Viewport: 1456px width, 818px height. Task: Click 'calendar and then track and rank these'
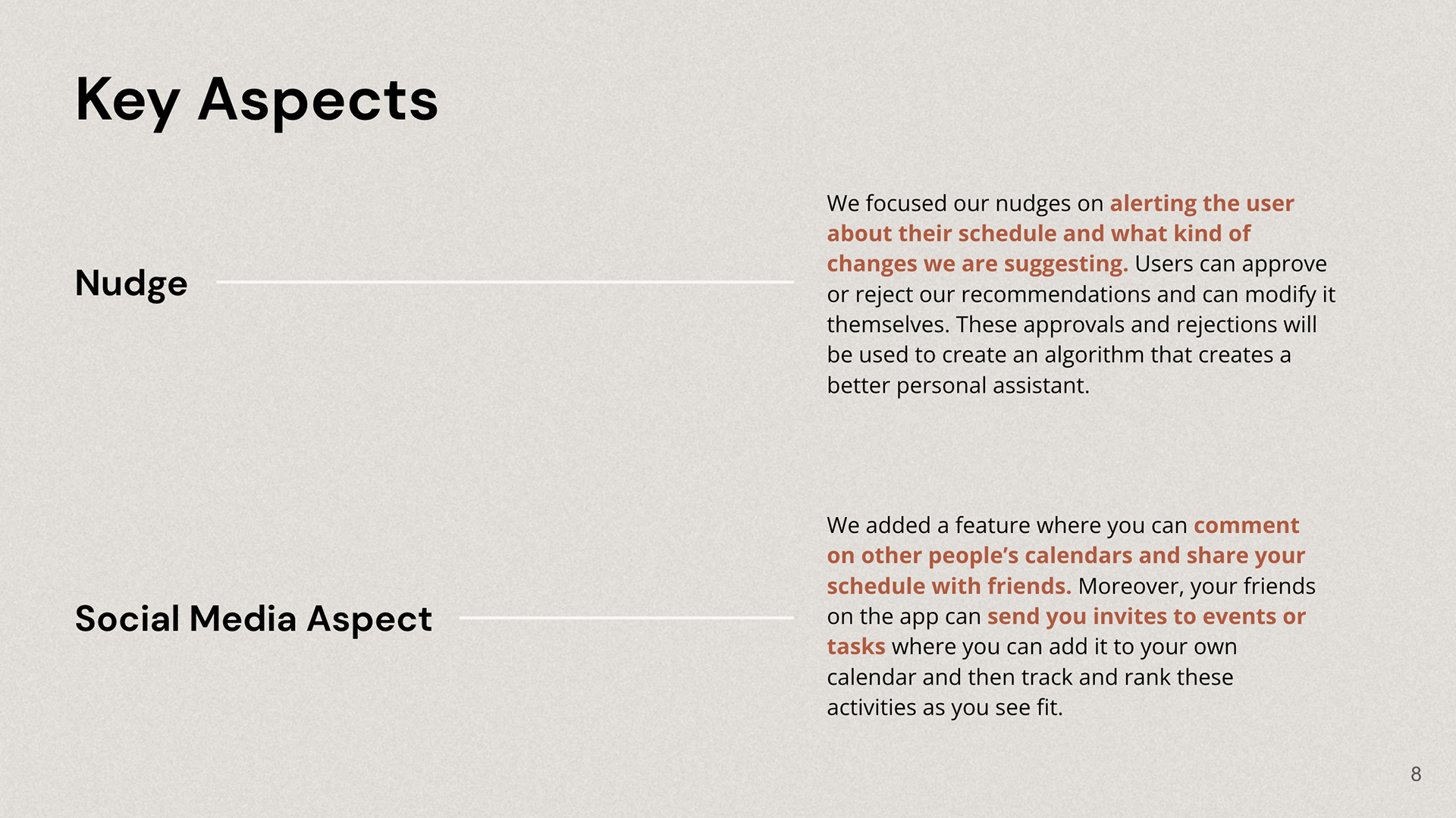1030,677
